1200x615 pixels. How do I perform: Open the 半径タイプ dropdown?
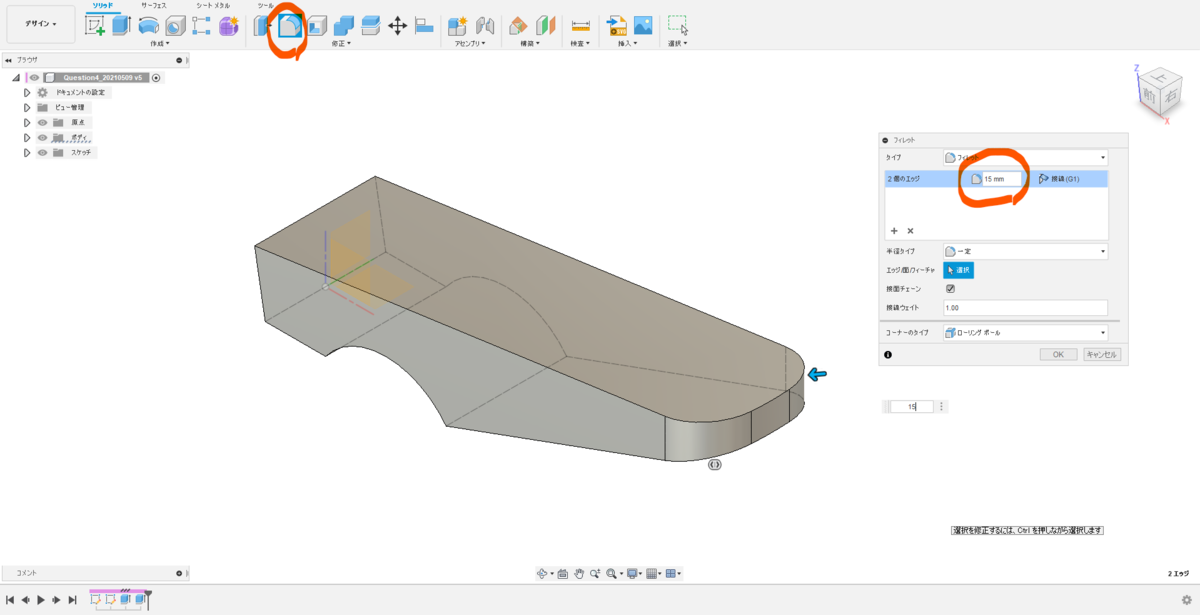1025,251
